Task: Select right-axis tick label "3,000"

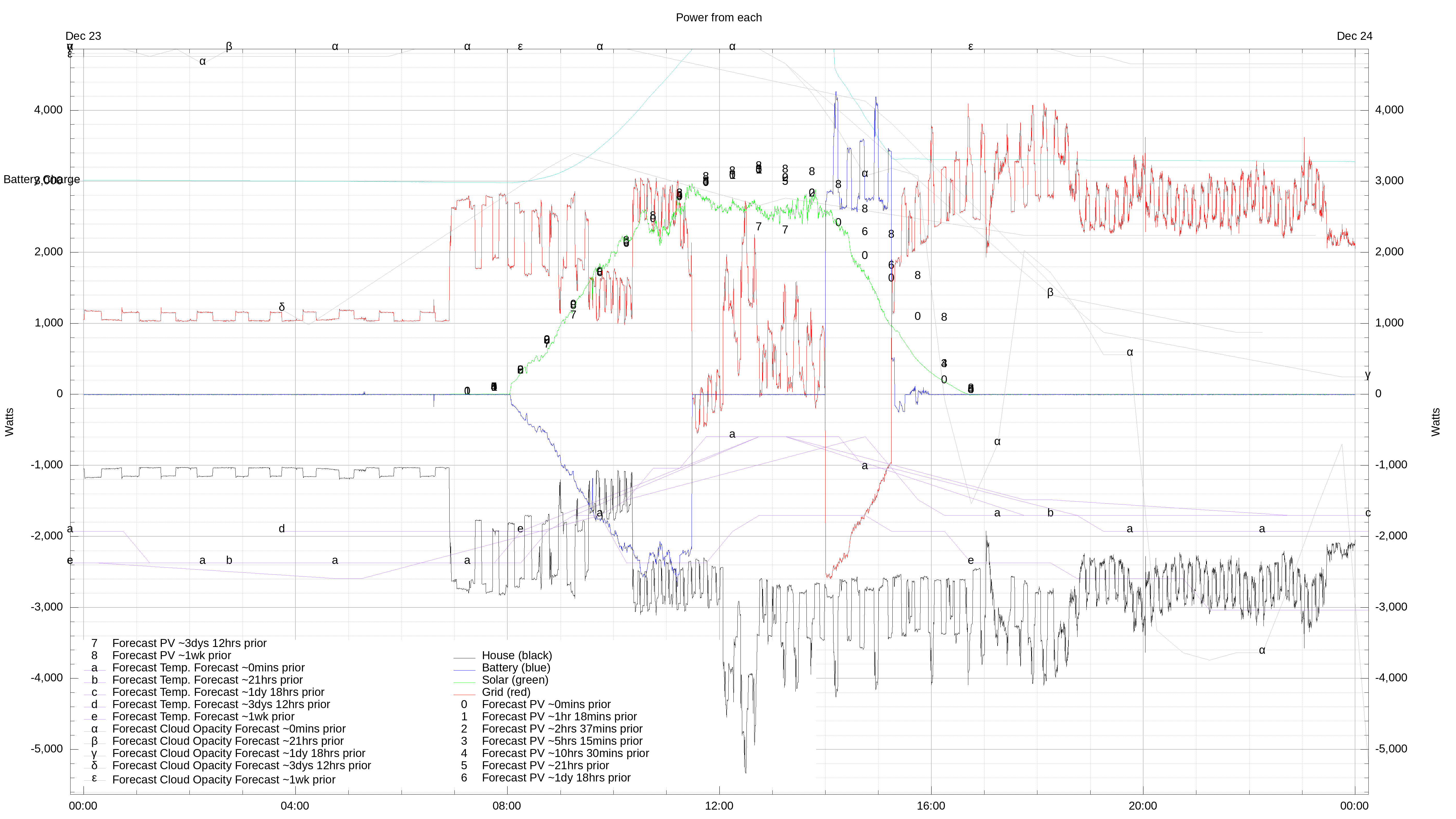Action: tap(1389, 181)
